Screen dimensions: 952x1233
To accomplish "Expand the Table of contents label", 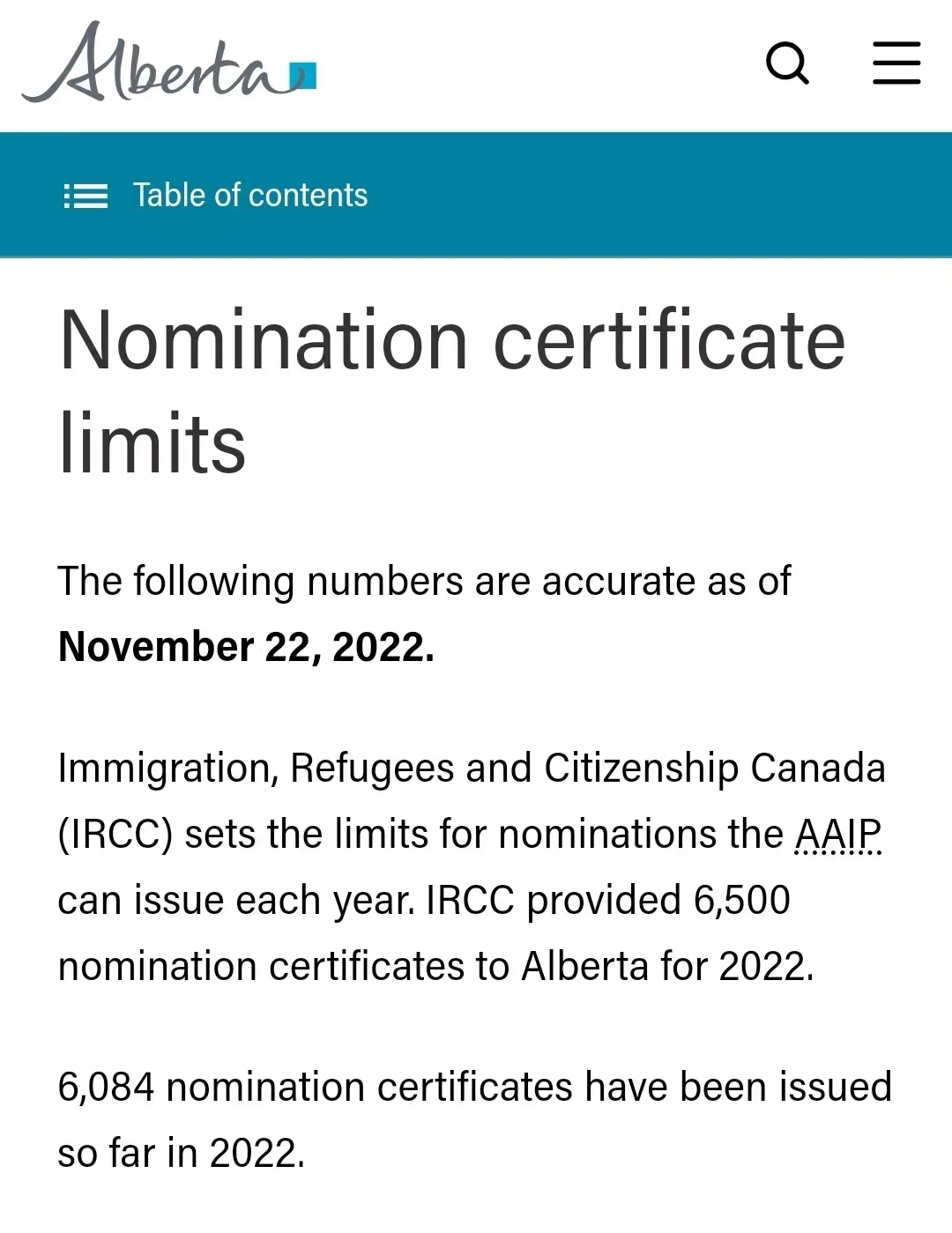I will [250, 195].
